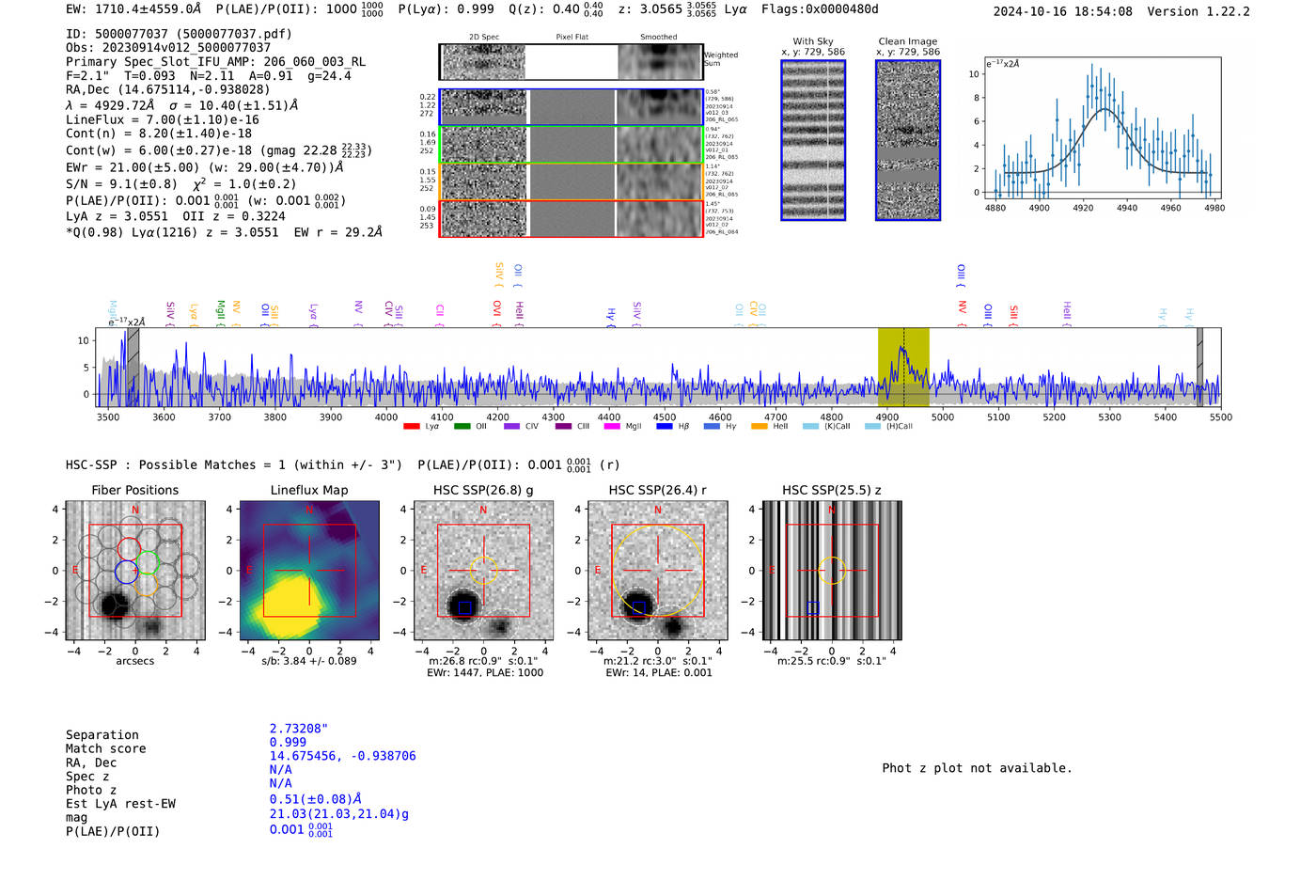Click the 'Primary Spec_Slot_IFU_AMP' line

tap(215, 61)
